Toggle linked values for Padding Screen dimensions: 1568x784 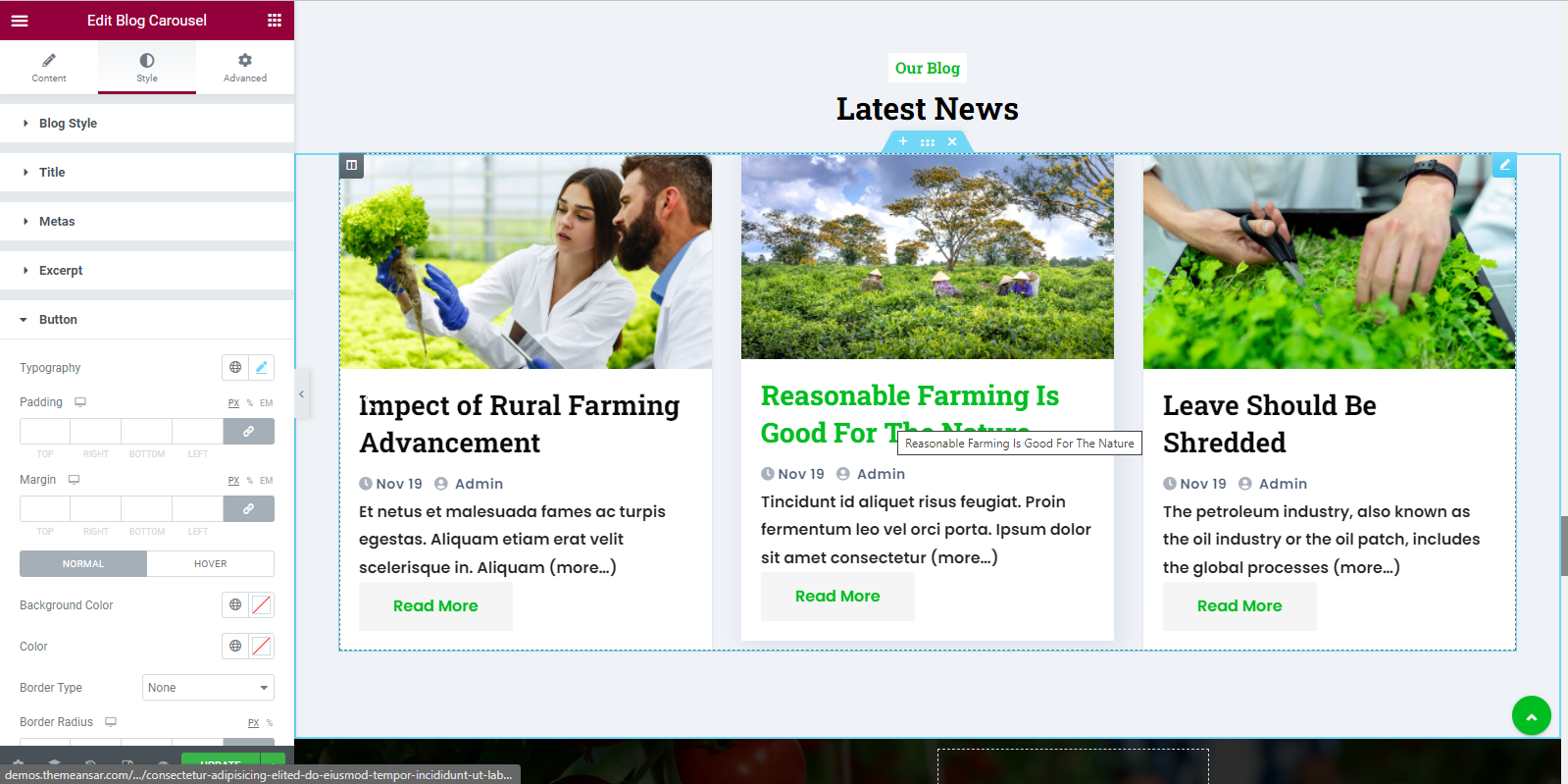tap(249, 432)
